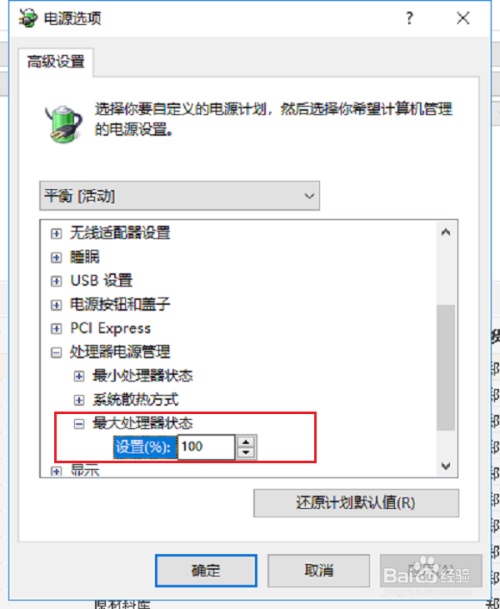Click the Power Options title bar icon

tap(28, 18)
